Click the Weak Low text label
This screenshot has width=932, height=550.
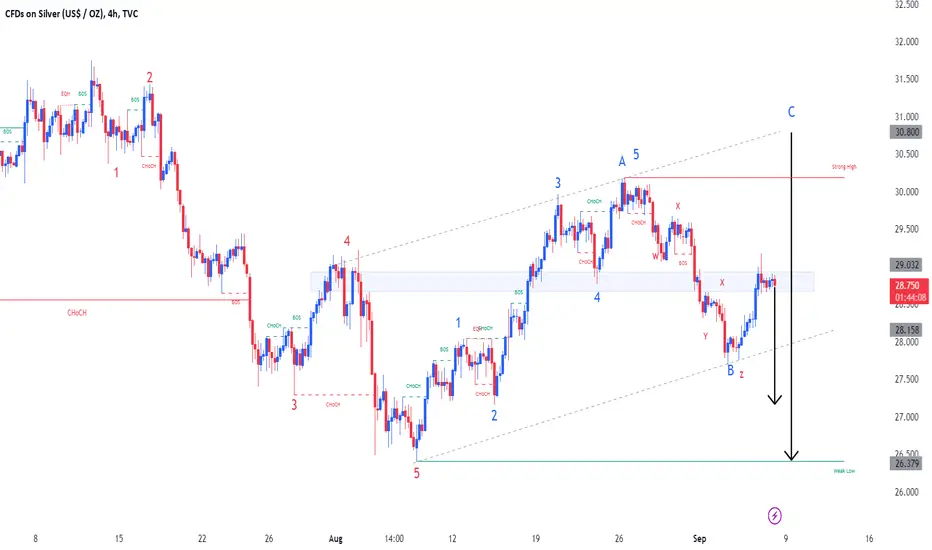pyautogui.click(x=844, y=471)
